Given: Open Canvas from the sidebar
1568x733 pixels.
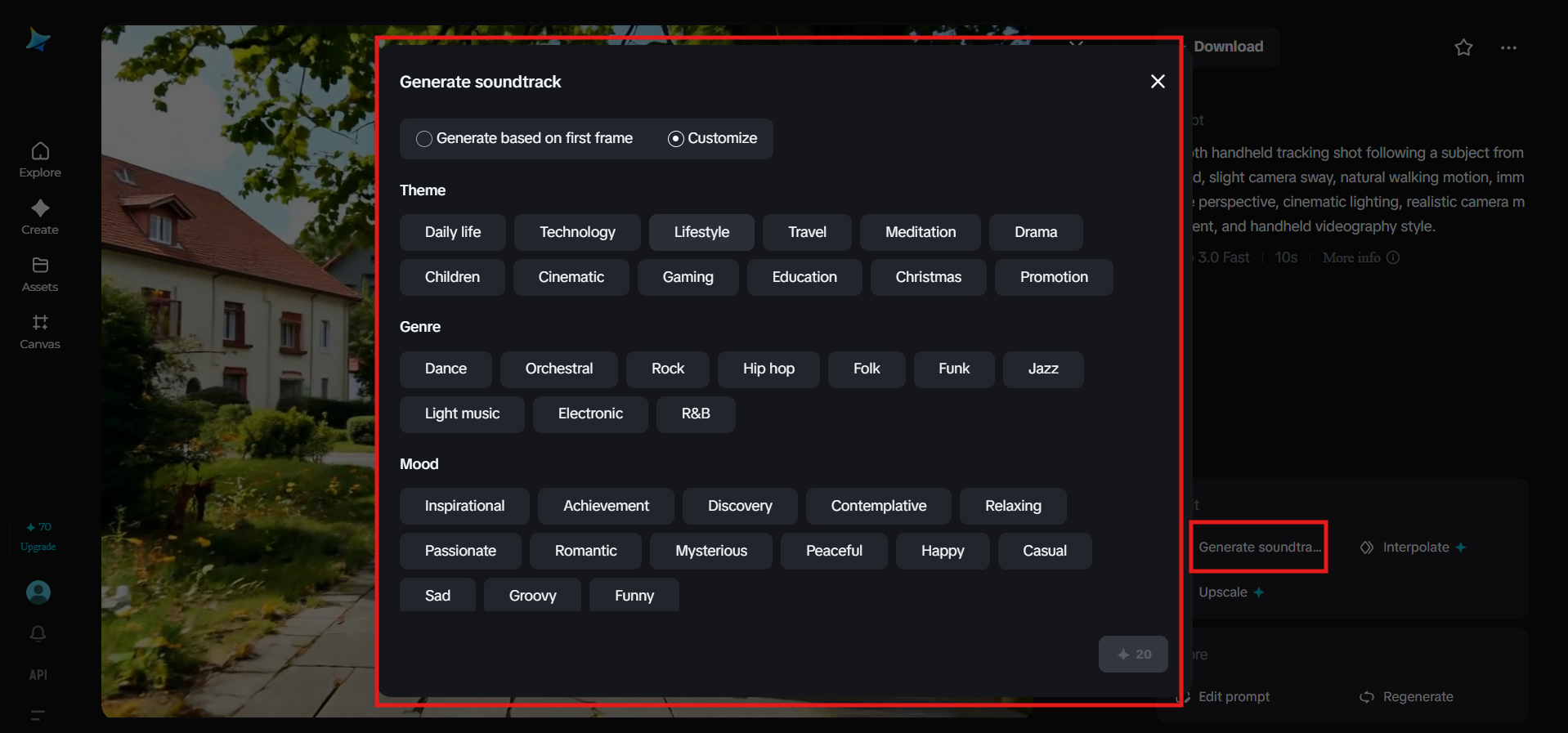Looking at the screenshot, I should click(40, 332).
